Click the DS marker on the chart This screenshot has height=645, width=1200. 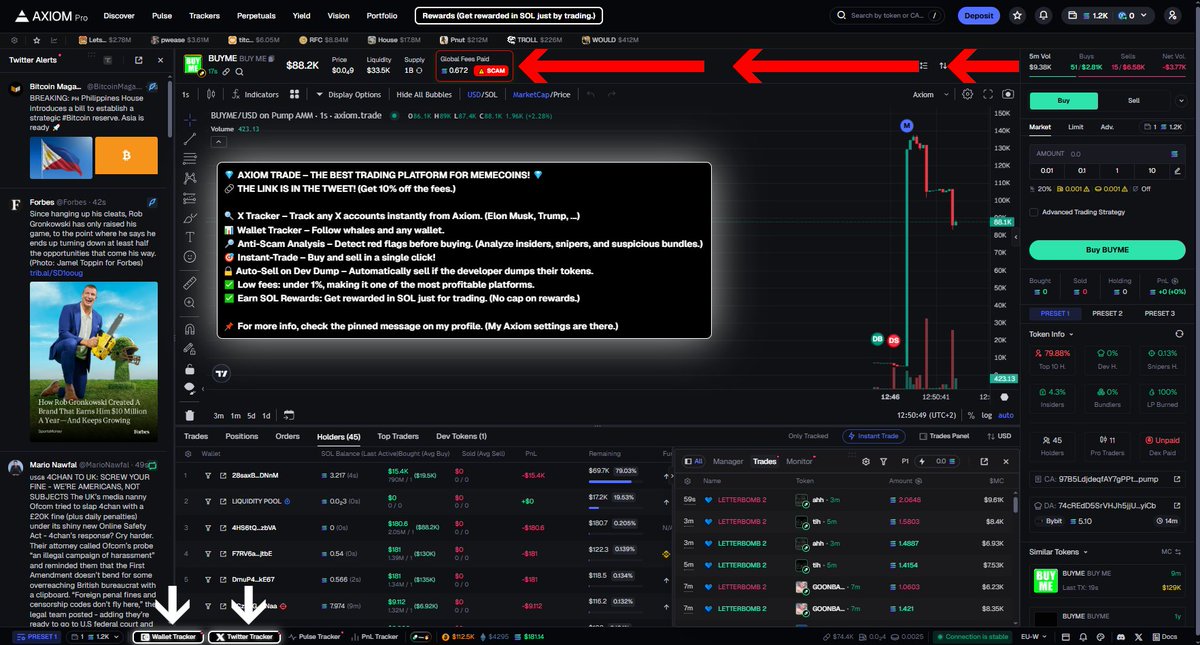coord(894,341)
